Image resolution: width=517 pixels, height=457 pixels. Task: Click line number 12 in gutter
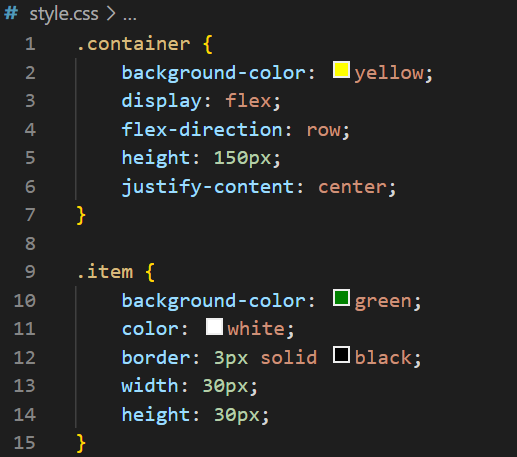click(x=25, y=357)
